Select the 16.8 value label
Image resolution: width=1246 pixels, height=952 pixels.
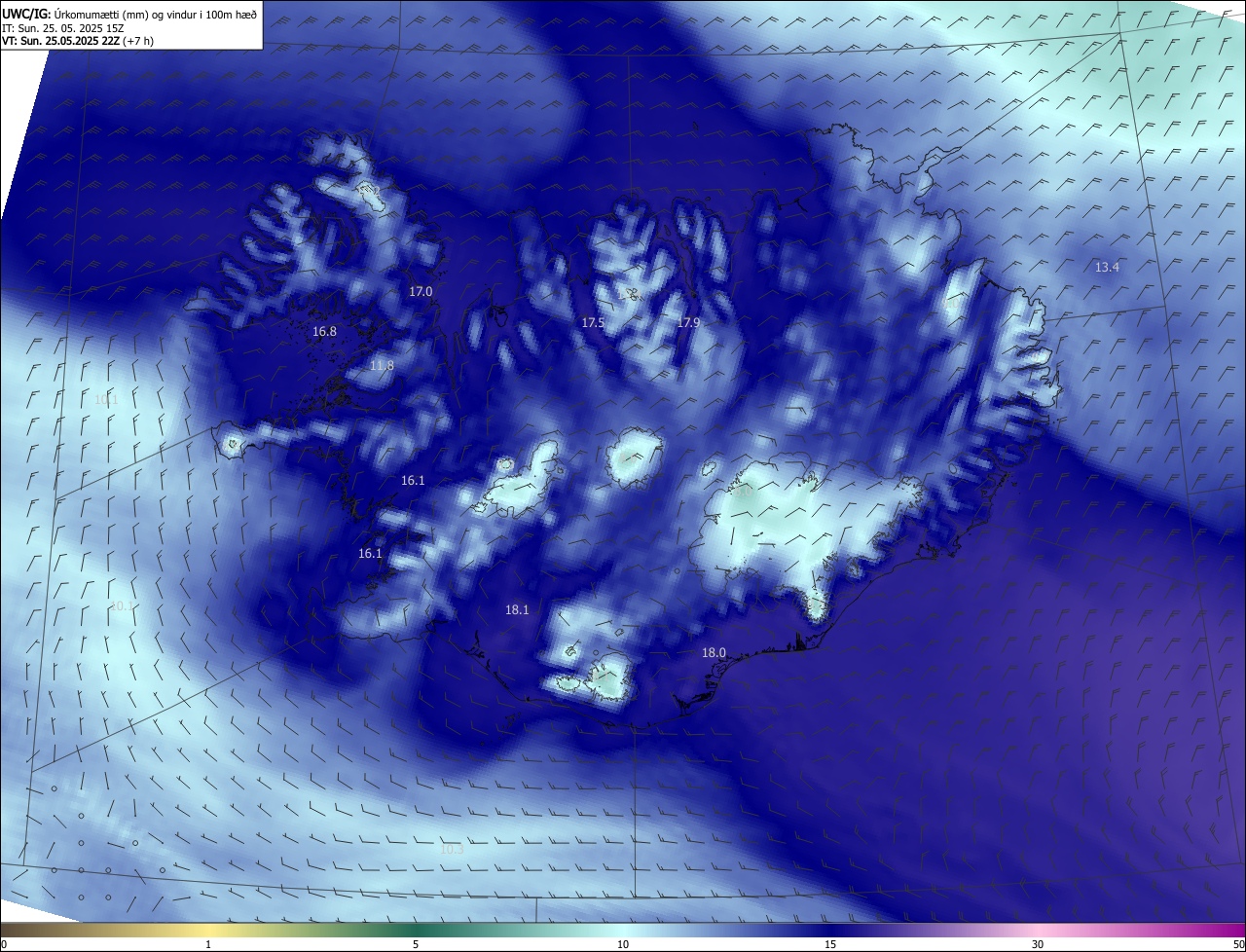point(324,331)
